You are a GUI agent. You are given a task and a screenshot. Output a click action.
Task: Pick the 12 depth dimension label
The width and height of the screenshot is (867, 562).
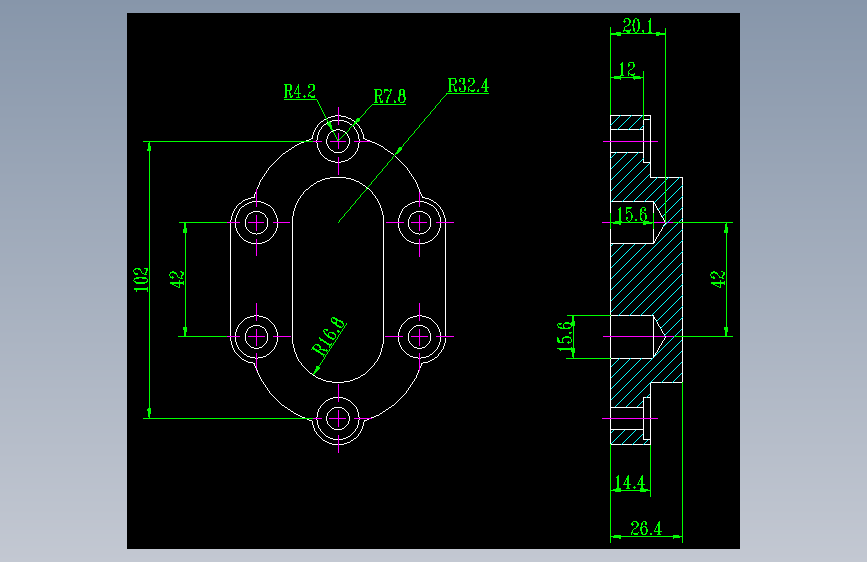click(627, 70)
